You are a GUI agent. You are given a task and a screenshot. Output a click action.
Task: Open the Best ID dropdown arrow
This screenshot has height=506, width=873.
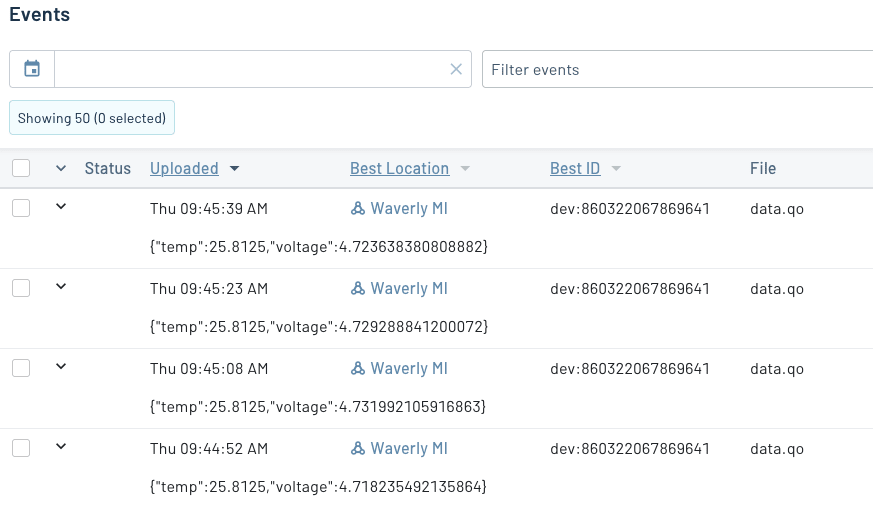616,168
